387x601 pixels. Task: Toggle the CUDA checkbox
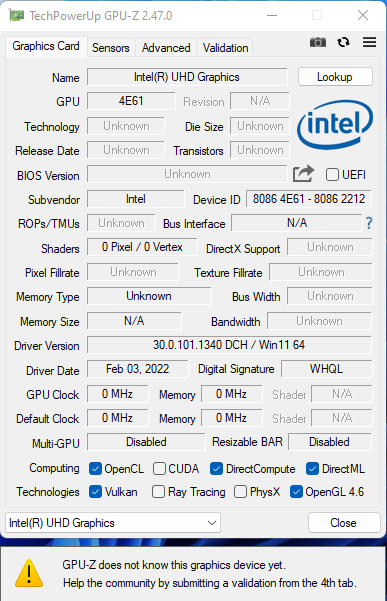[x=159, y=468]
